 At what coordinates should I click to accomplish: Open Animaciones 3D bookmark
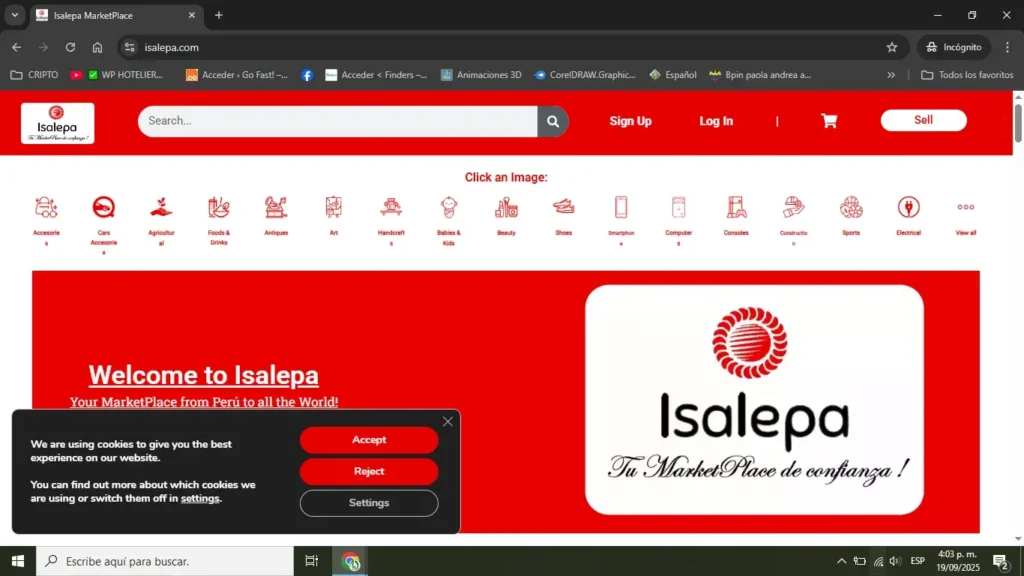481,75
